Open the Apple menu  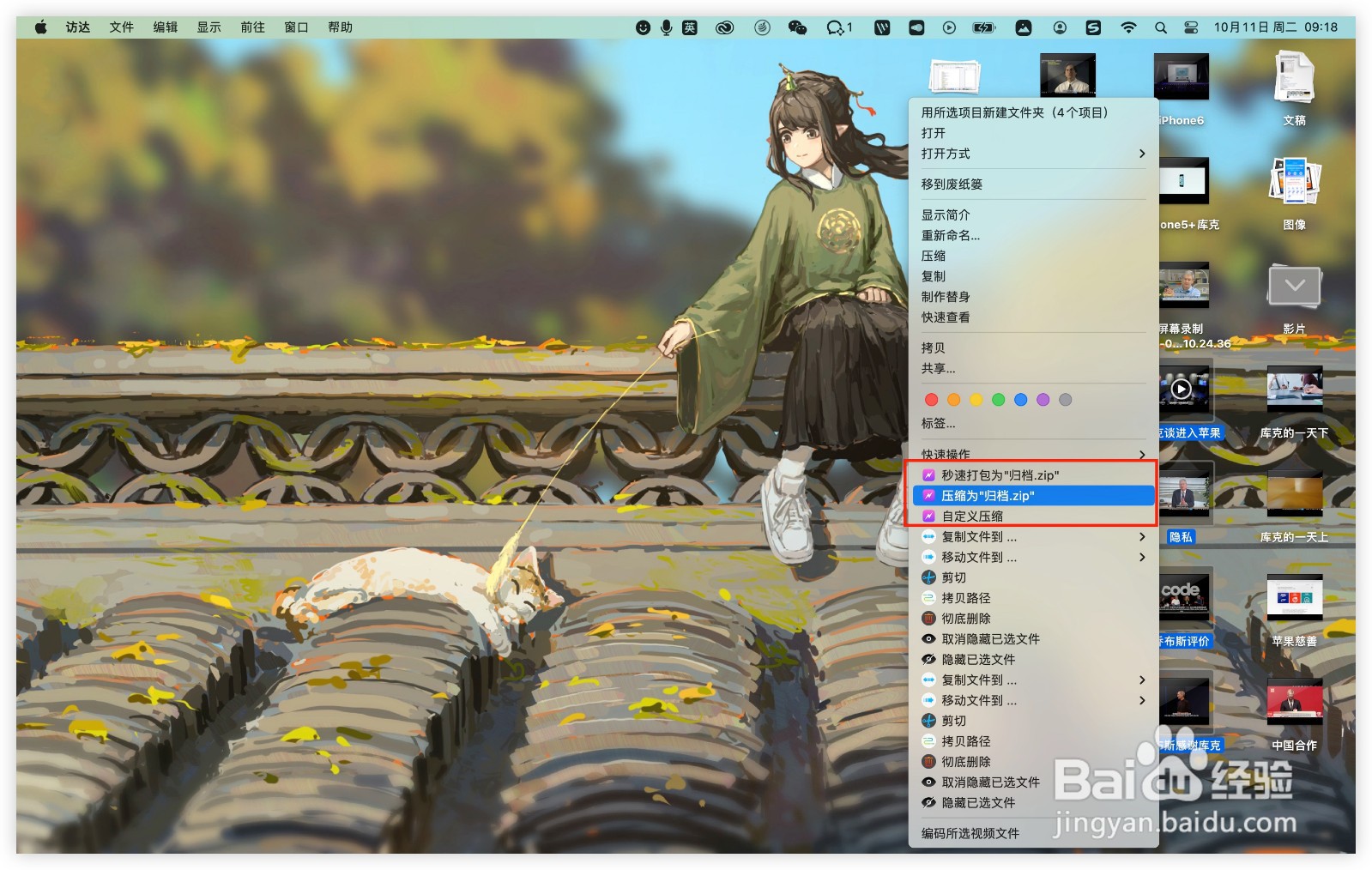(40, 27)
